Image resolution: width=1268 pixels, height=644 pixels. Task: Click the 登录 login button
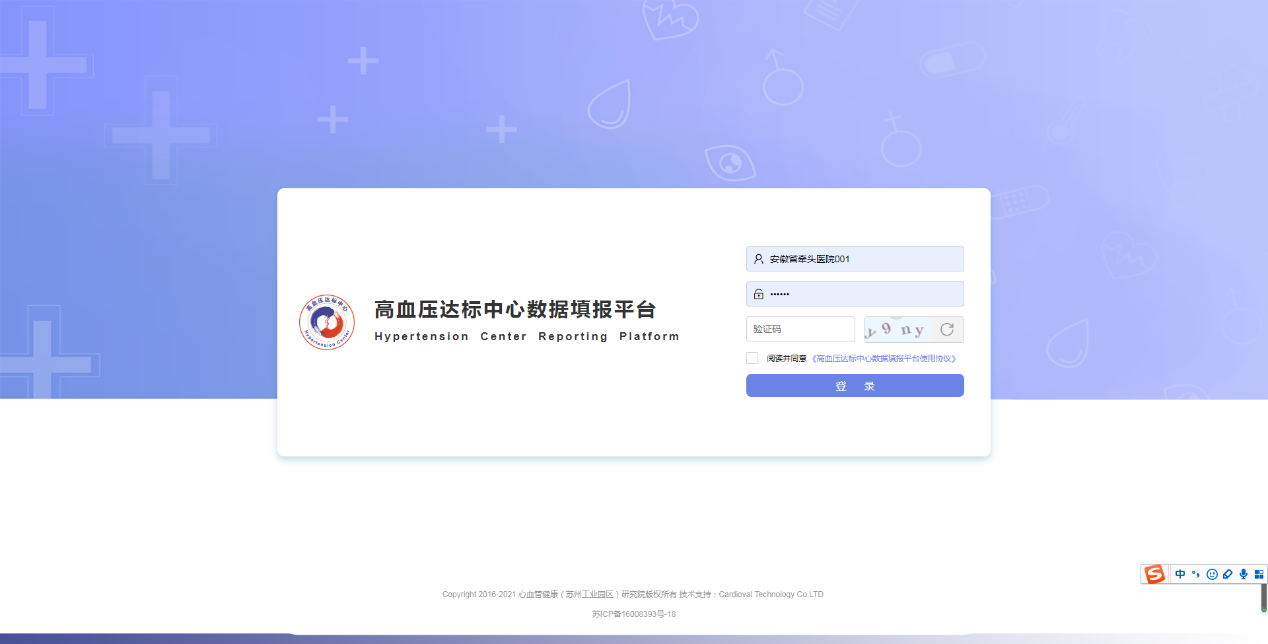[x=855, y=386]
